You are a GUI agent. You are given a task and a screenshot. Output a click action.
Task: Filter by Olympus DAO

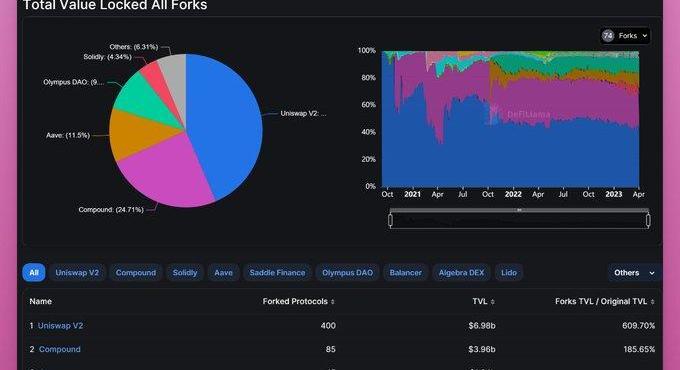click(347, 272)
